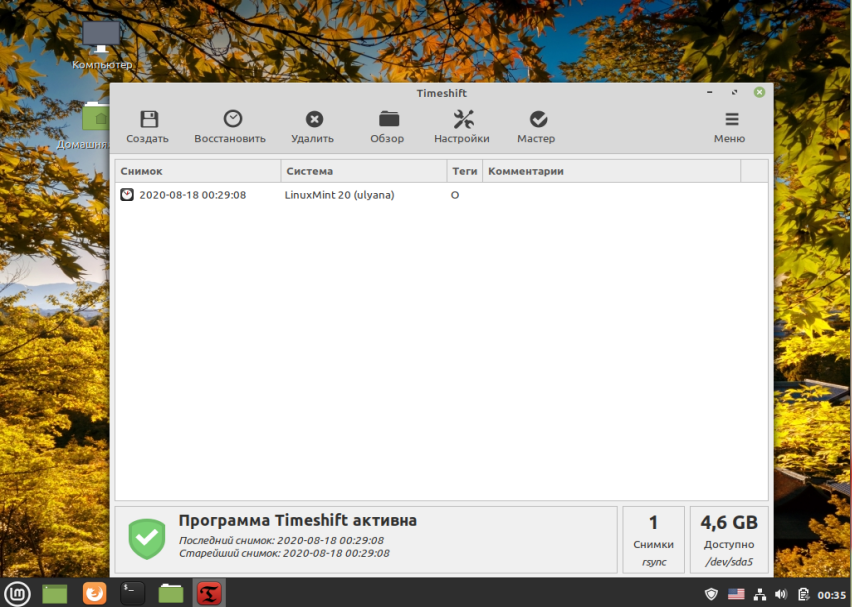Click the 'Старейший снимок' status line

[284, 553]
